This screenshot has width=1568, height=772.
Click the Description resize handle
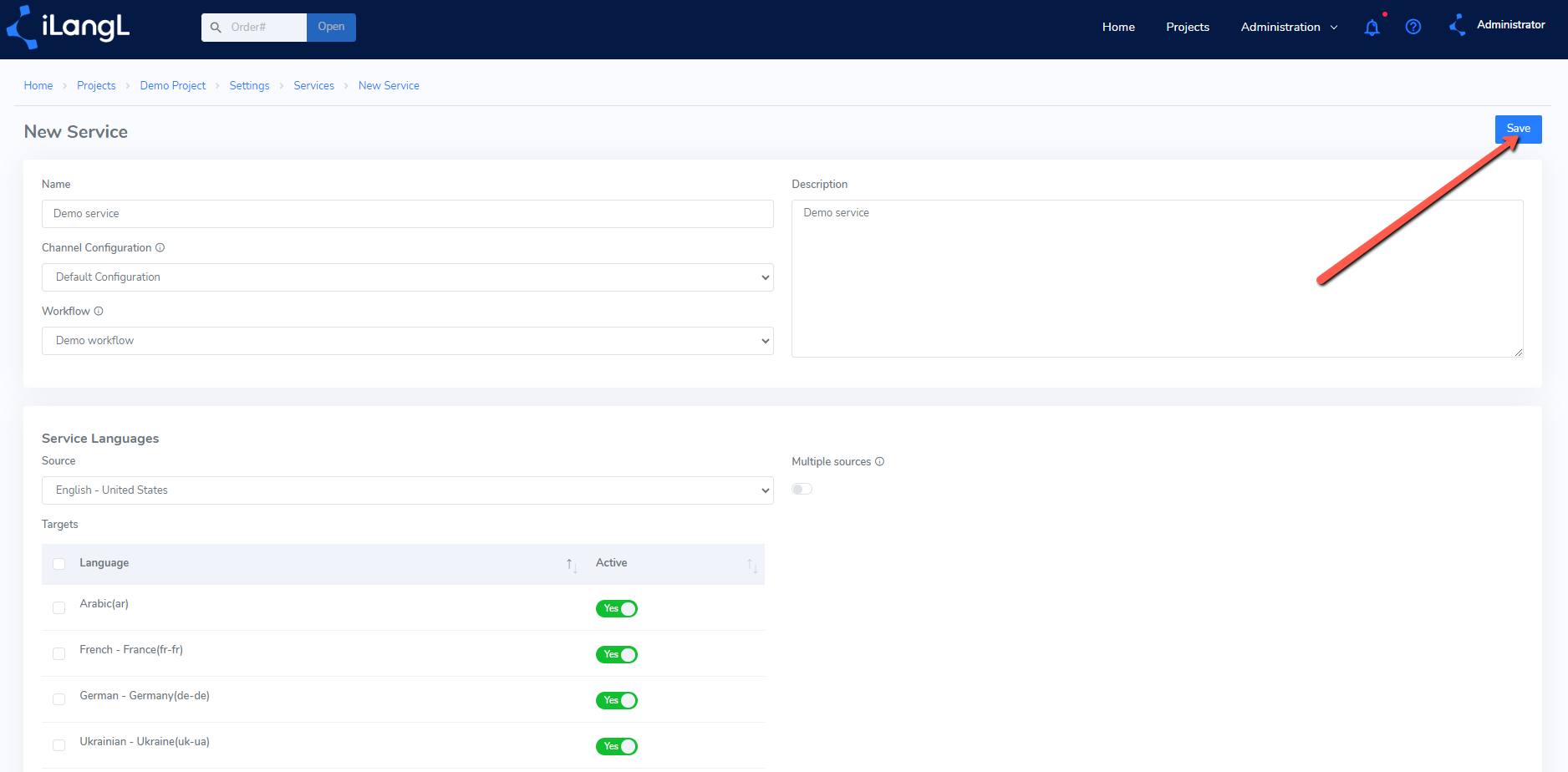tap(1518, 353)
